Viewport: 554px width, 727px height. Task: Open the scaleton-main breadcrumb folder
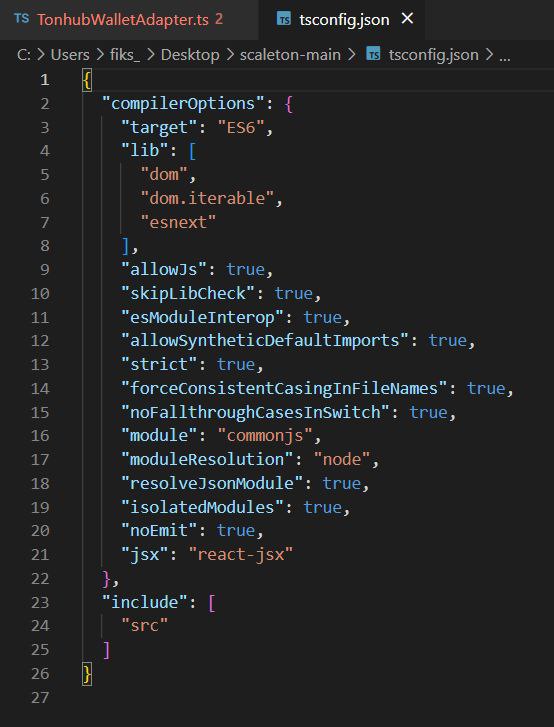pos(290,55)
